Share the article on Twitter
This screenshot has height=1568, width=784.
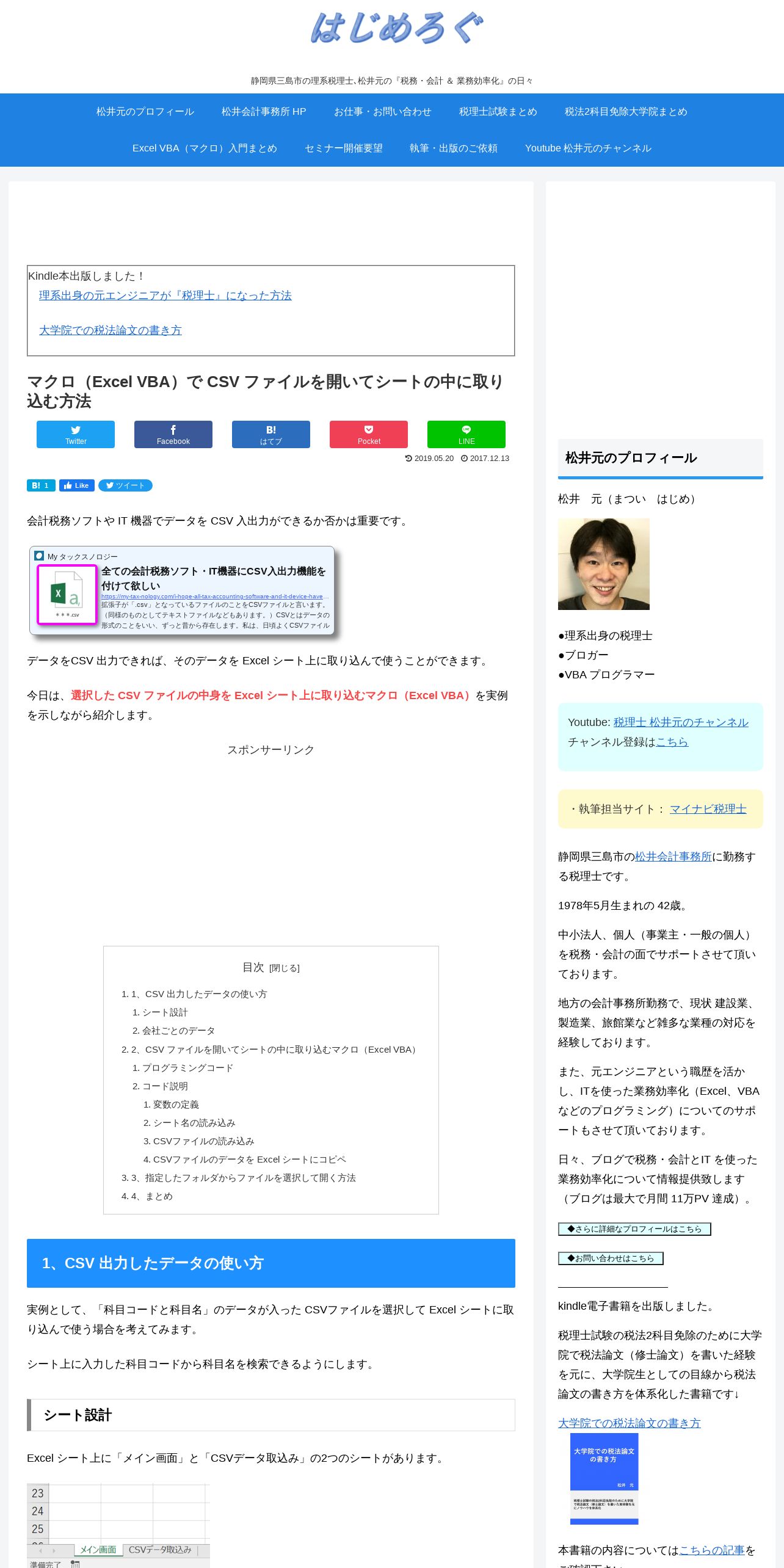pos(76,434)
